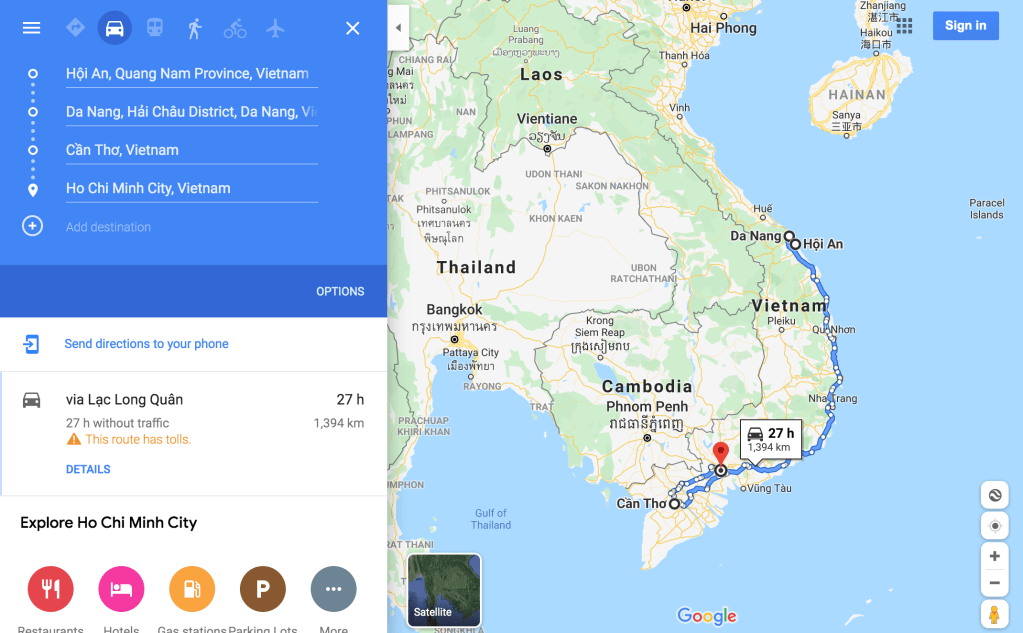The width and height of the screenshot is (1023, 633).
Task: Zoom in the map with plus
Action: click(x=994, y=556)
